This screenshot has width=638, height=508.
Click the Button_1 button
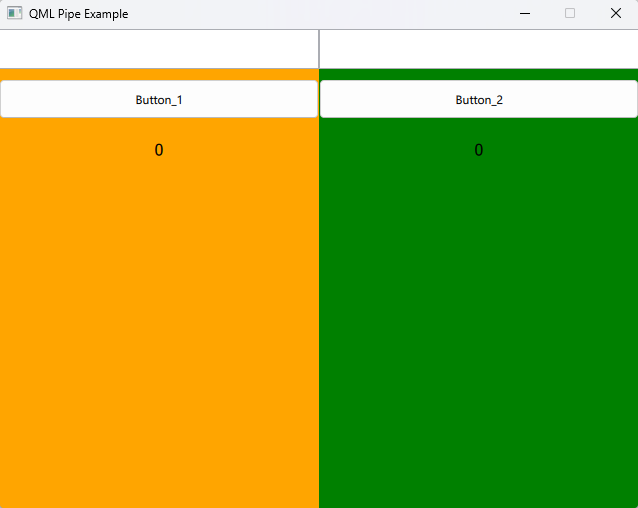pos(159,99)
